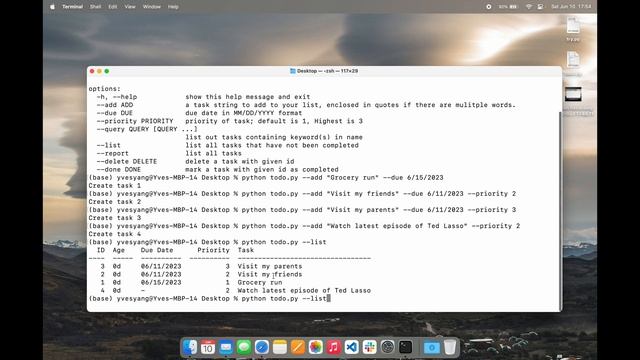The height and width of the screenshot is (360, 640).
Task: Click the '--query QUERY [QUERY ...]' text
Action: point(147,129)
